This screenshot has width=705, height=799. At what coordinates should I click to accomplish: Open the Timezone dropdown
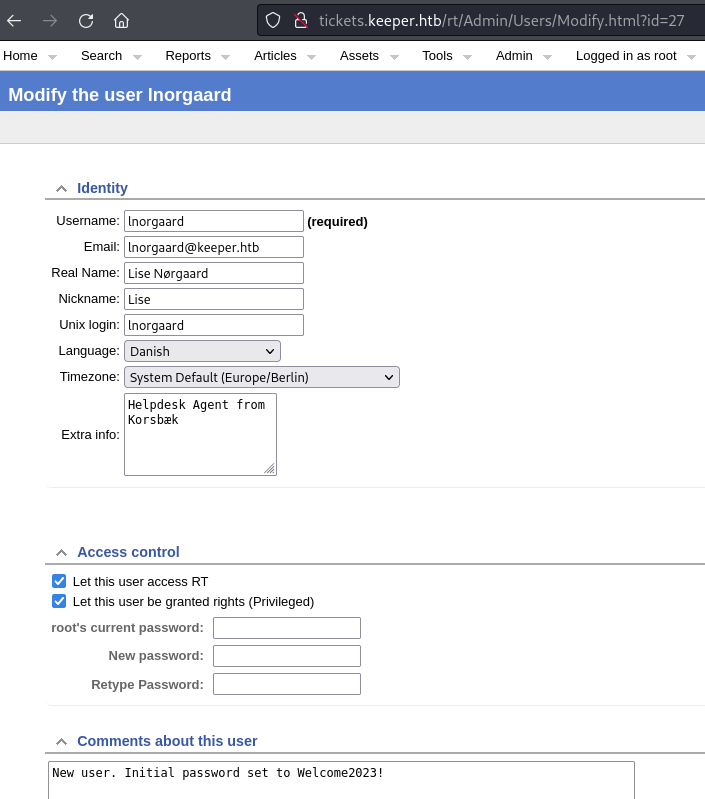pyautogui.click(x=261, y=377)
